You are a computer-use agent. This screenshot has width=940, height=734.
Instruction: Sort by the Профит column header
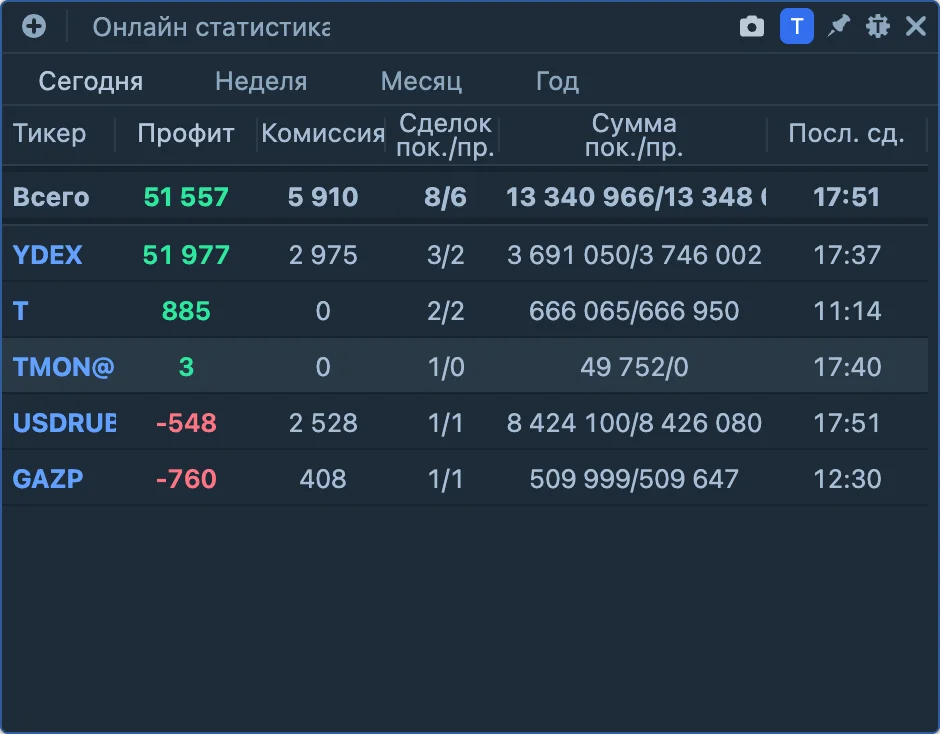[x=186, y=133]
